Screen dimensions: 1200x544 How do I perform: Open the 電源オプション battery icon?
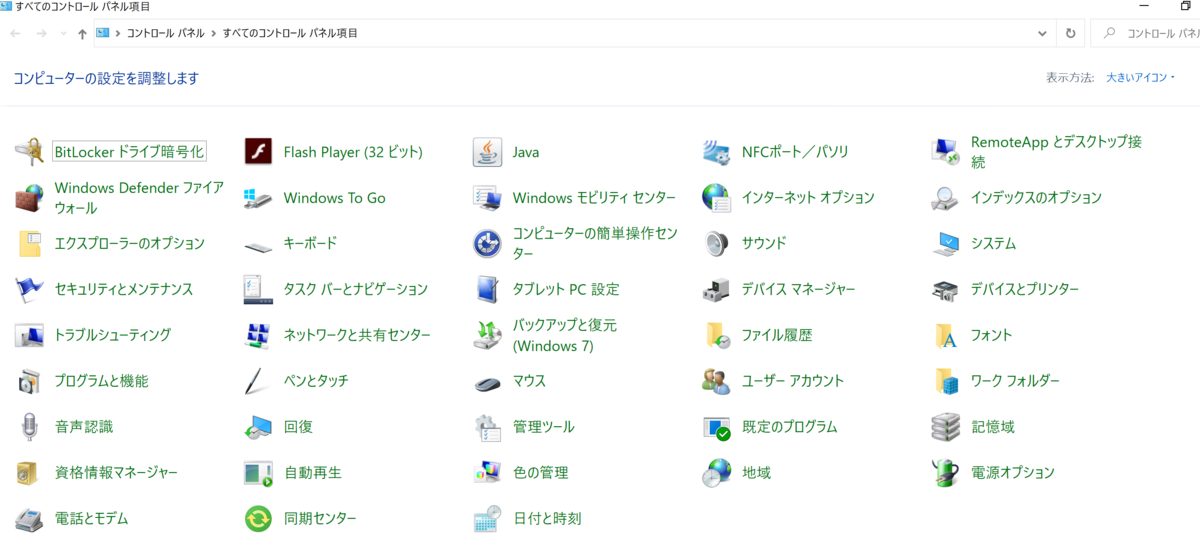point(945,472)
